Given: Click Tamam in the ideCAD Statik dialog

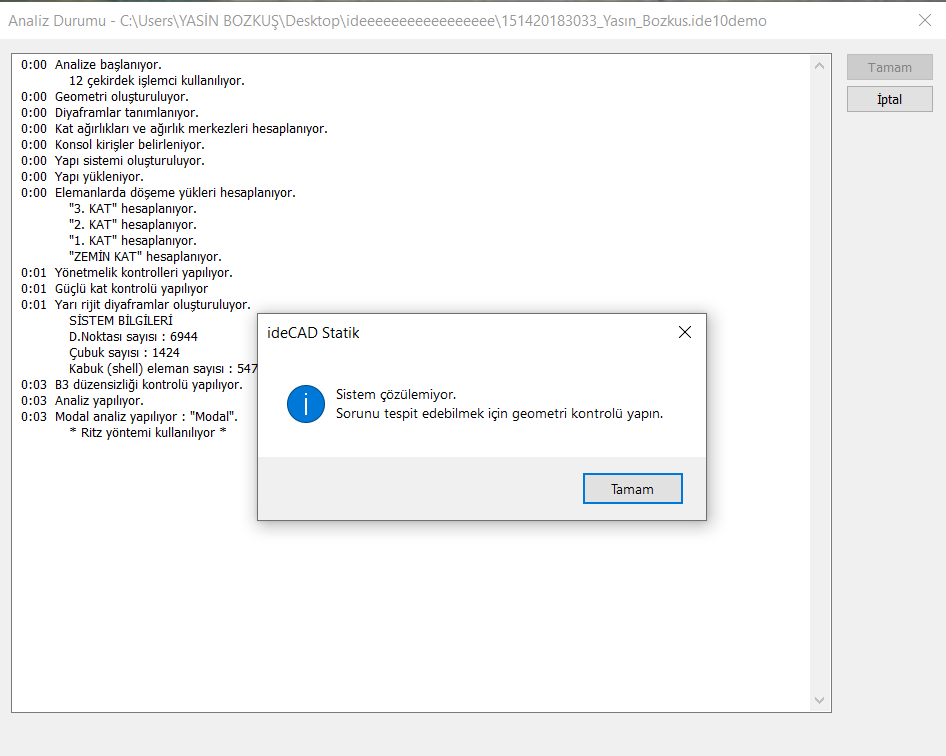Looking at the screenshot, I should click(x=632, y=489).
